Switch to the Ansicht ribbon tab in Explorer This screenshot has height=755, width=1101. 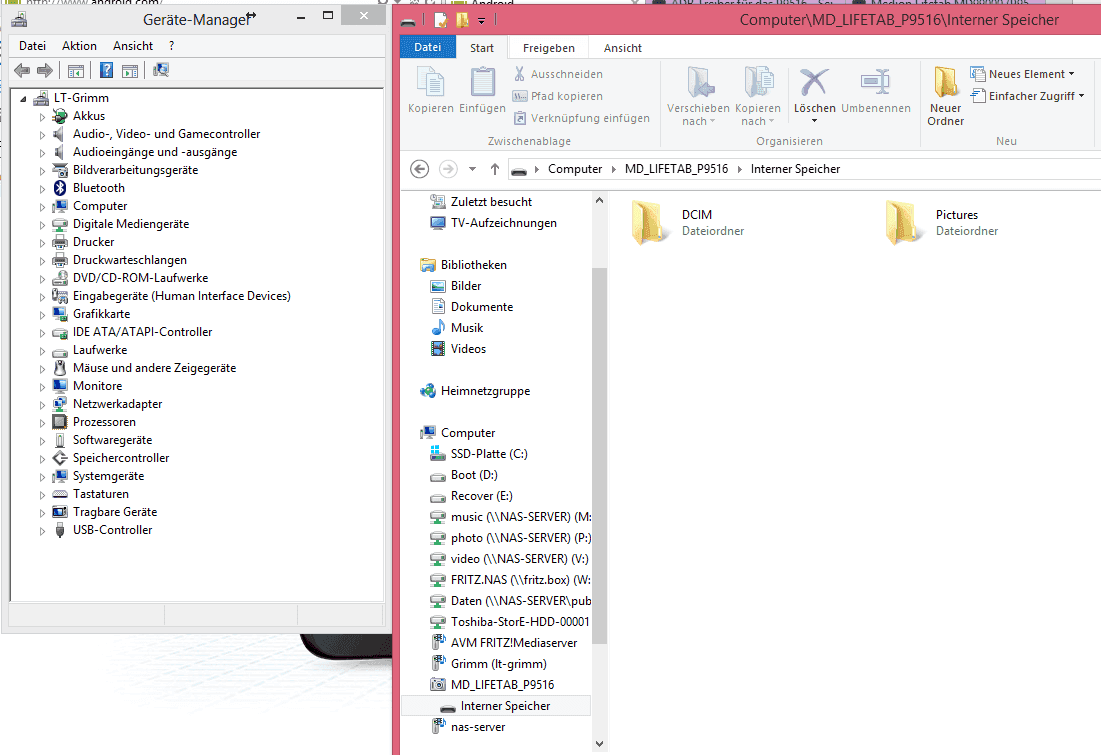[x=623, y=48]
